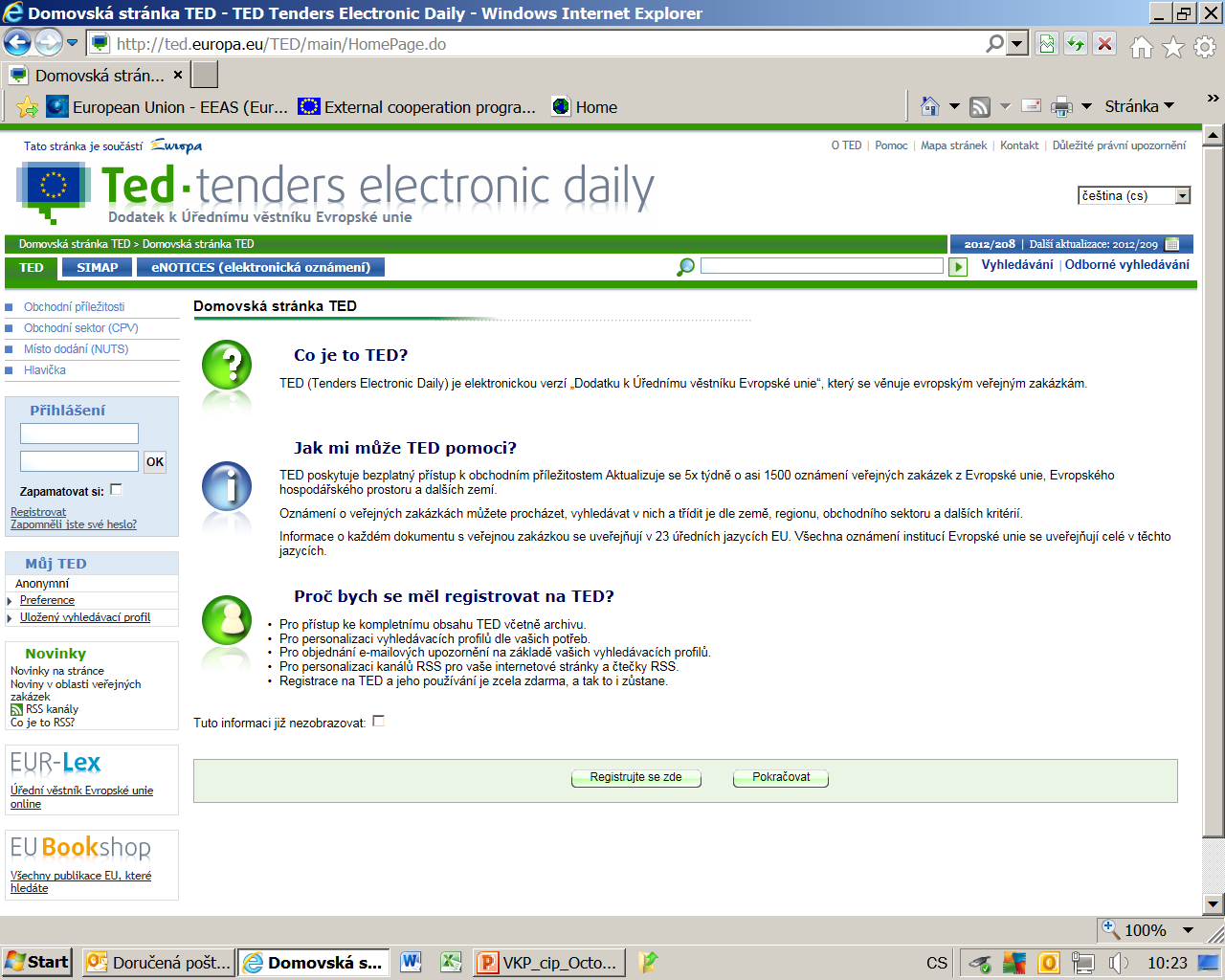The height and width of the screenshot is (980, 1225).
Task: Expand the RSS feeds dropdown arrow
Action: [x=1005, y=106]
